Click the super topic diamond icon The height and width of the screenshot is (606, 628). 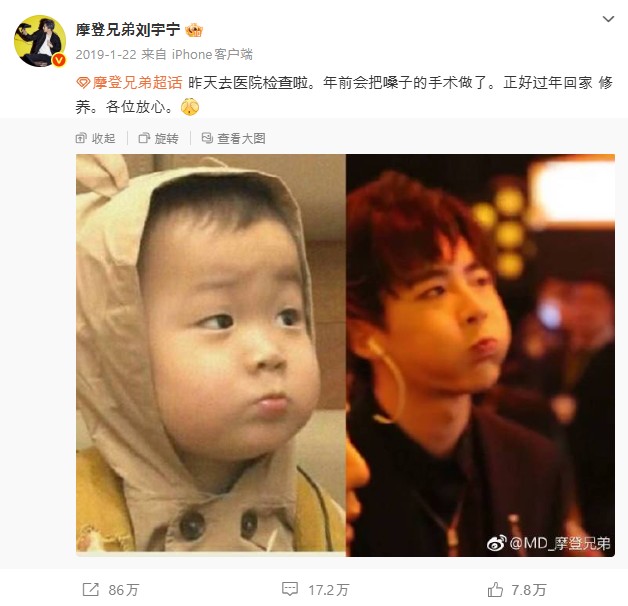click(83, 83)
